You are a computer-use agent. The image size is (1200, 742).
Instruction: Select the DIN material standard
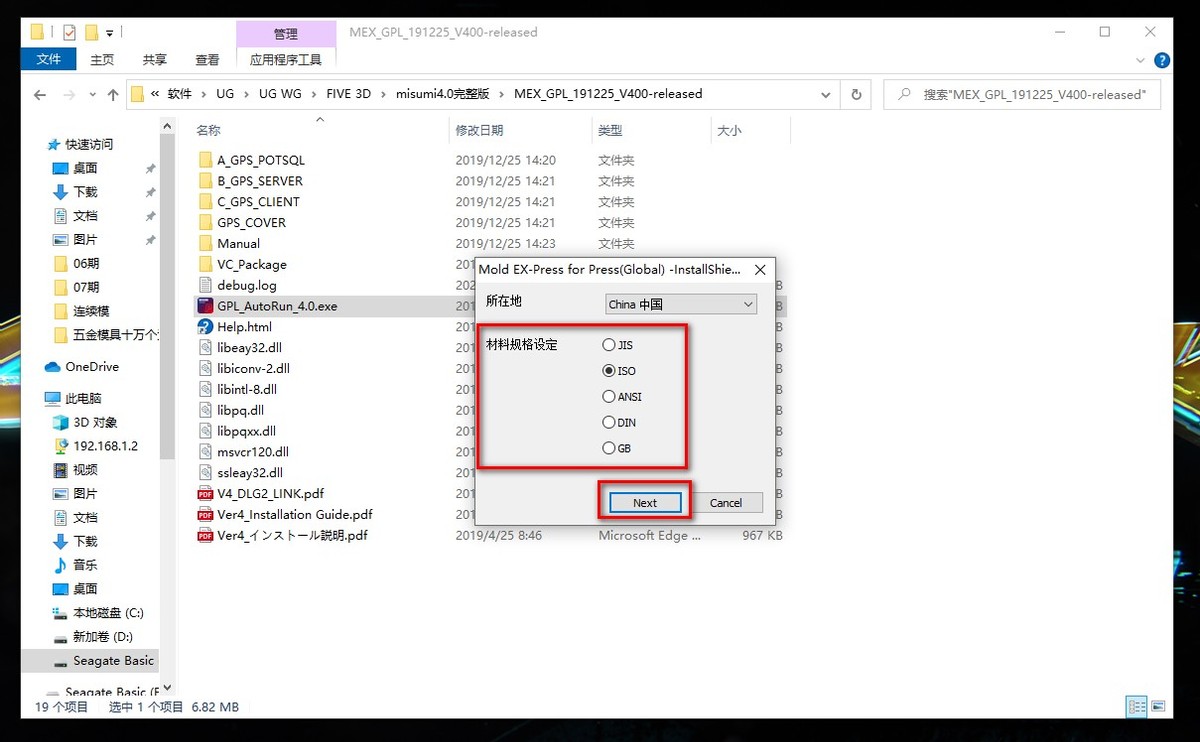609,422
